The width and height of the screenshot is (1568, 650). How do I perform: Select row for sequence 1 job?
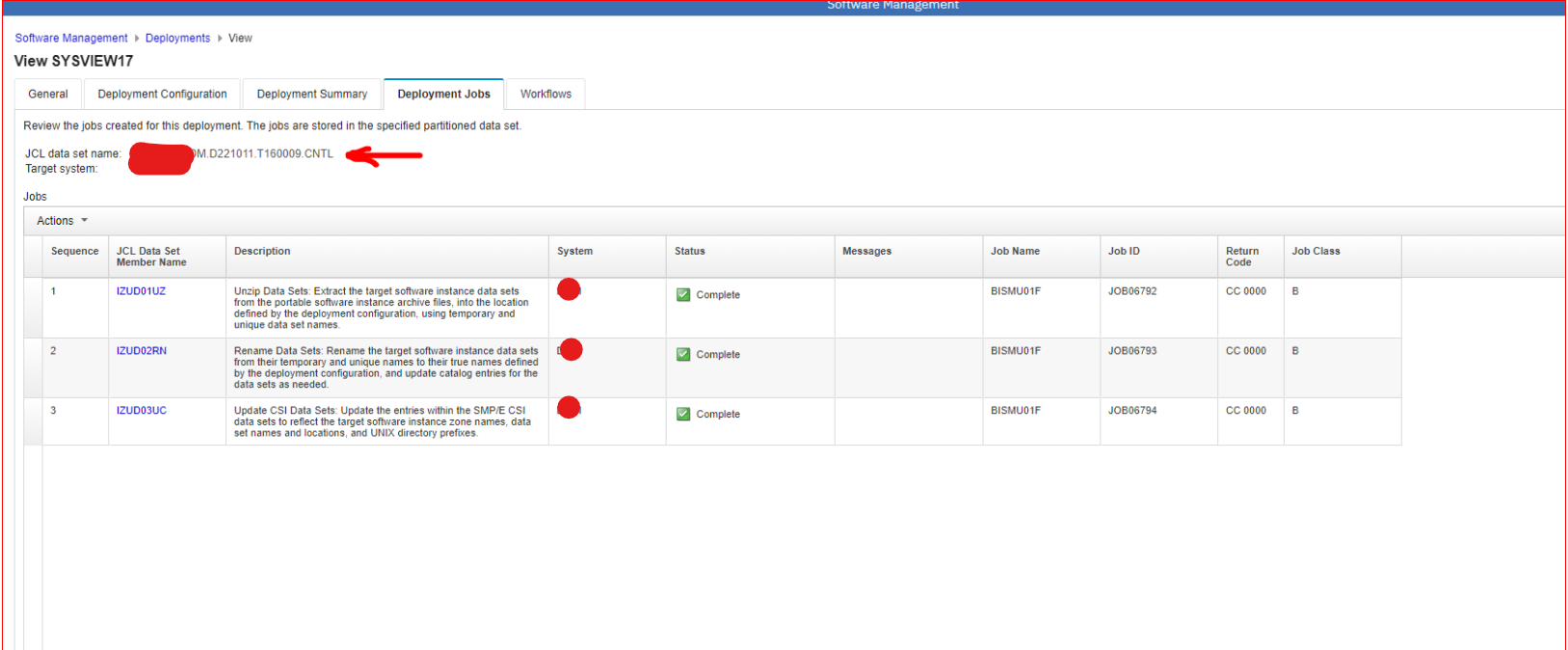coord(33,308)
